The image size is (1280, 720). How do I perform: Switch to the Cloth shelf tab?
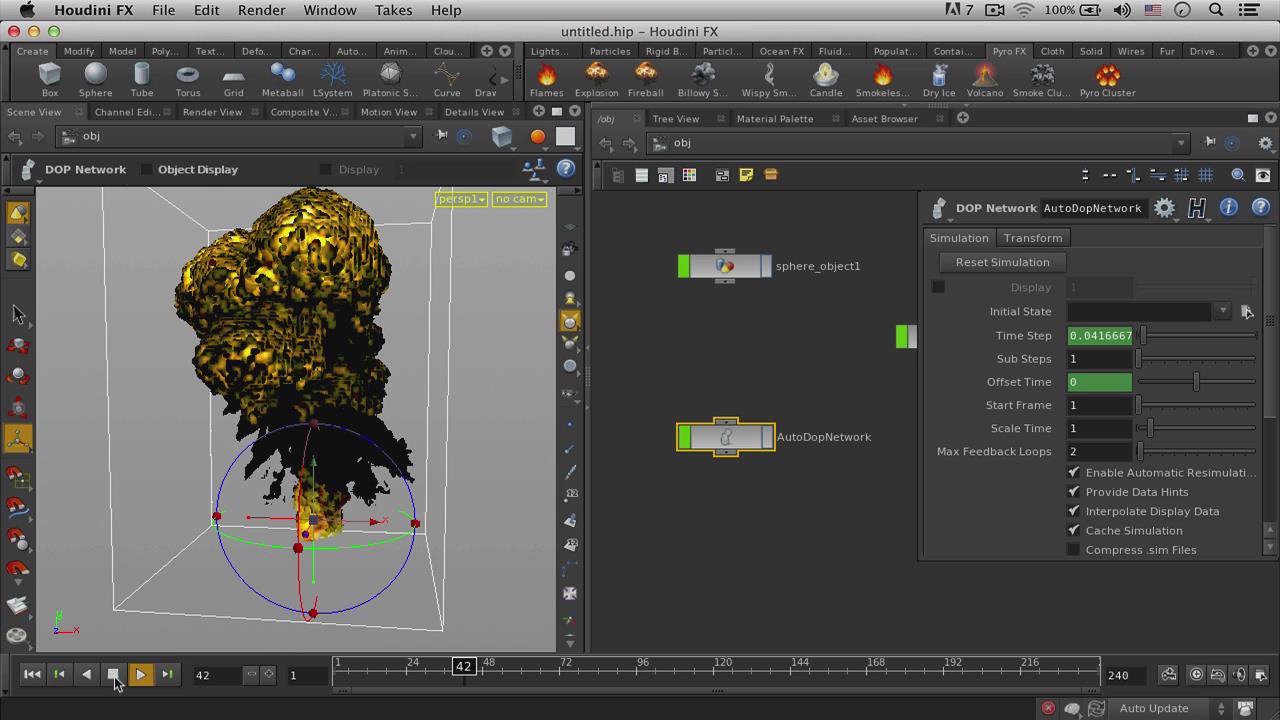pyautogui.click(x=1052, y=51)
